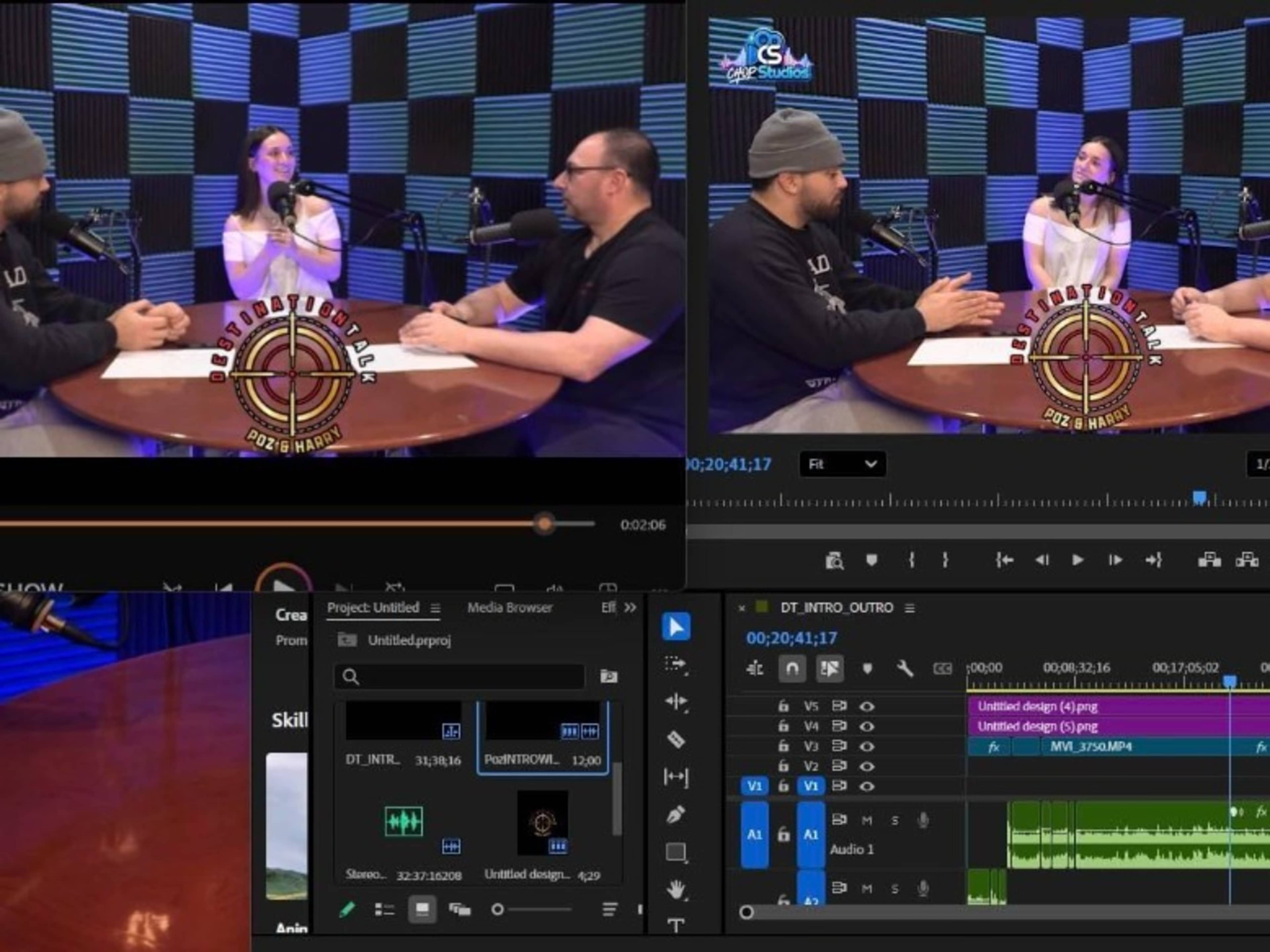Play the program monitor

click(x=1078, y=560)
